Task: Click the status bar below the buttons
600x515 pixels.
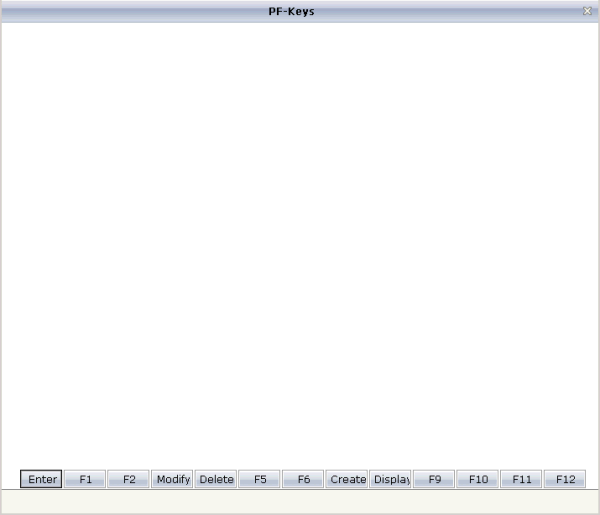Action: [300, 502]
